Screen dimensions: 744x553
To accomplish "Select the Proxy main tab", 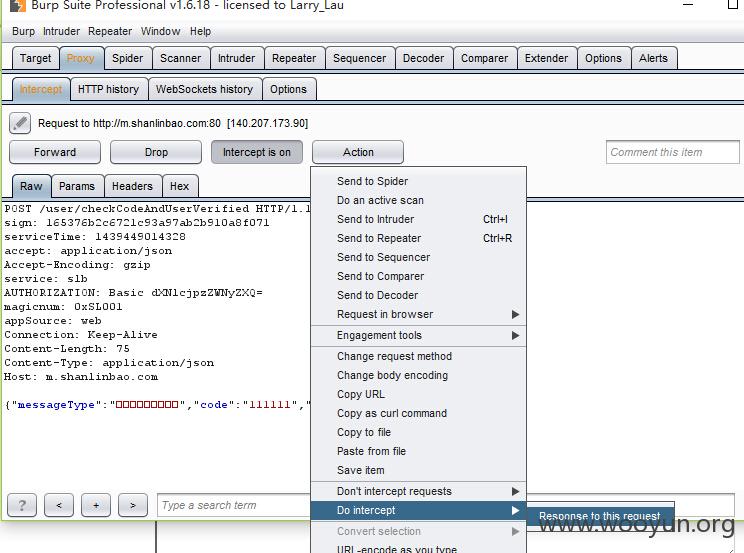I will [x=81, y=58].
